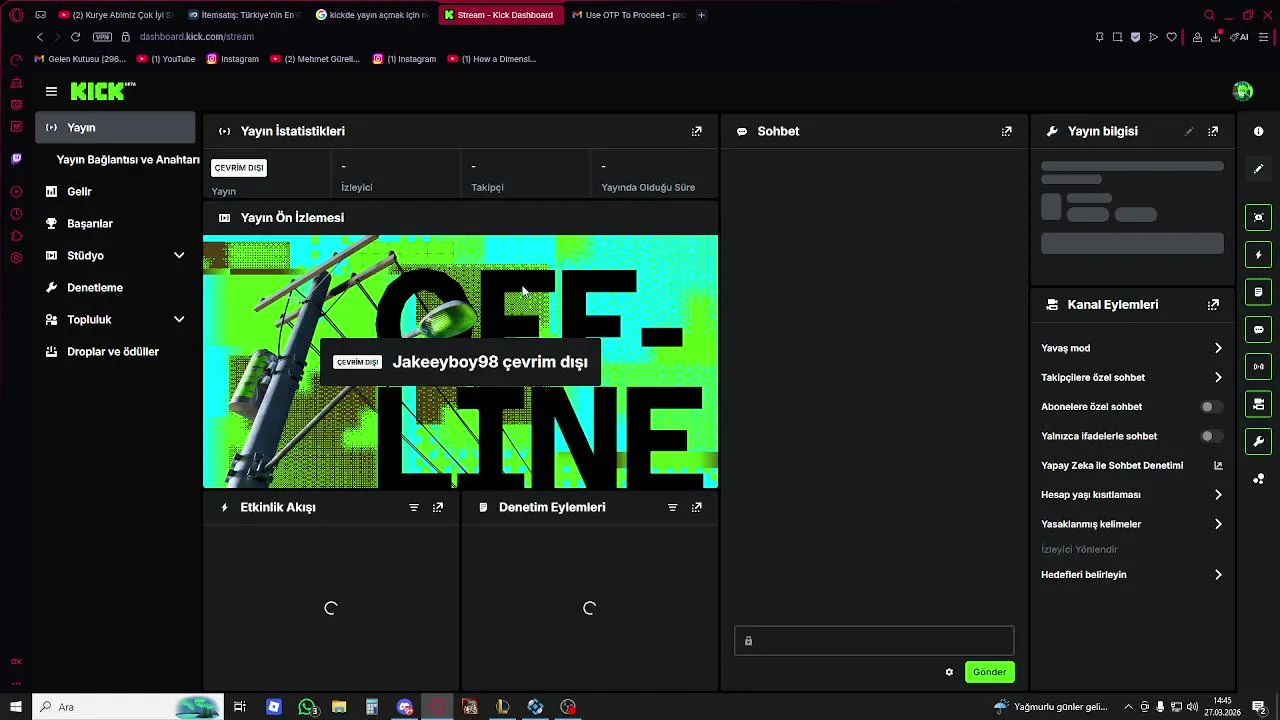
Task: Pop out the Kanal Eylemleri panel
Action: tap(1213, 305)
